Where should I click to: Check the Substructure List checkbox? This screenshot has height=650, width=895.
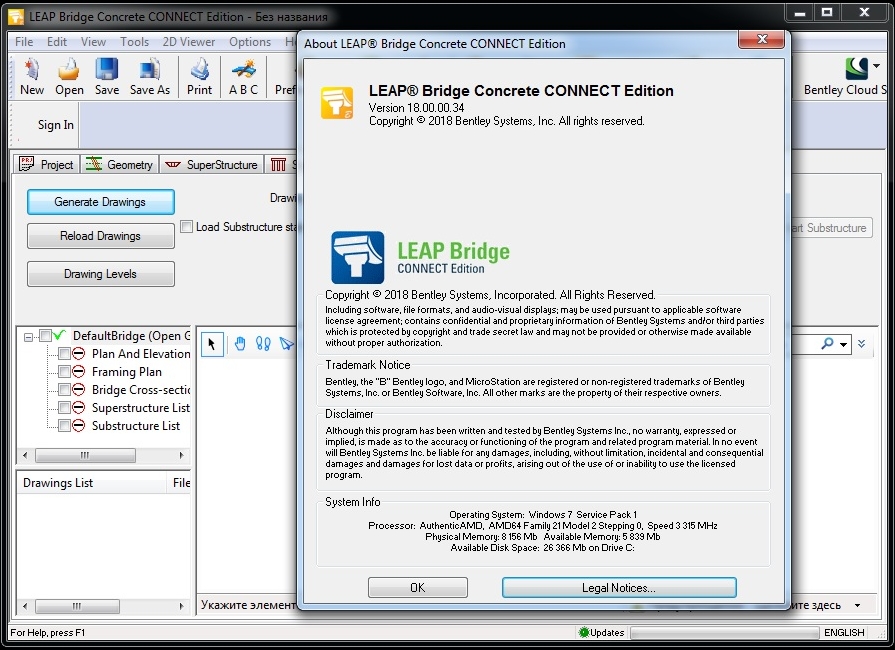(x=64, y=426)
